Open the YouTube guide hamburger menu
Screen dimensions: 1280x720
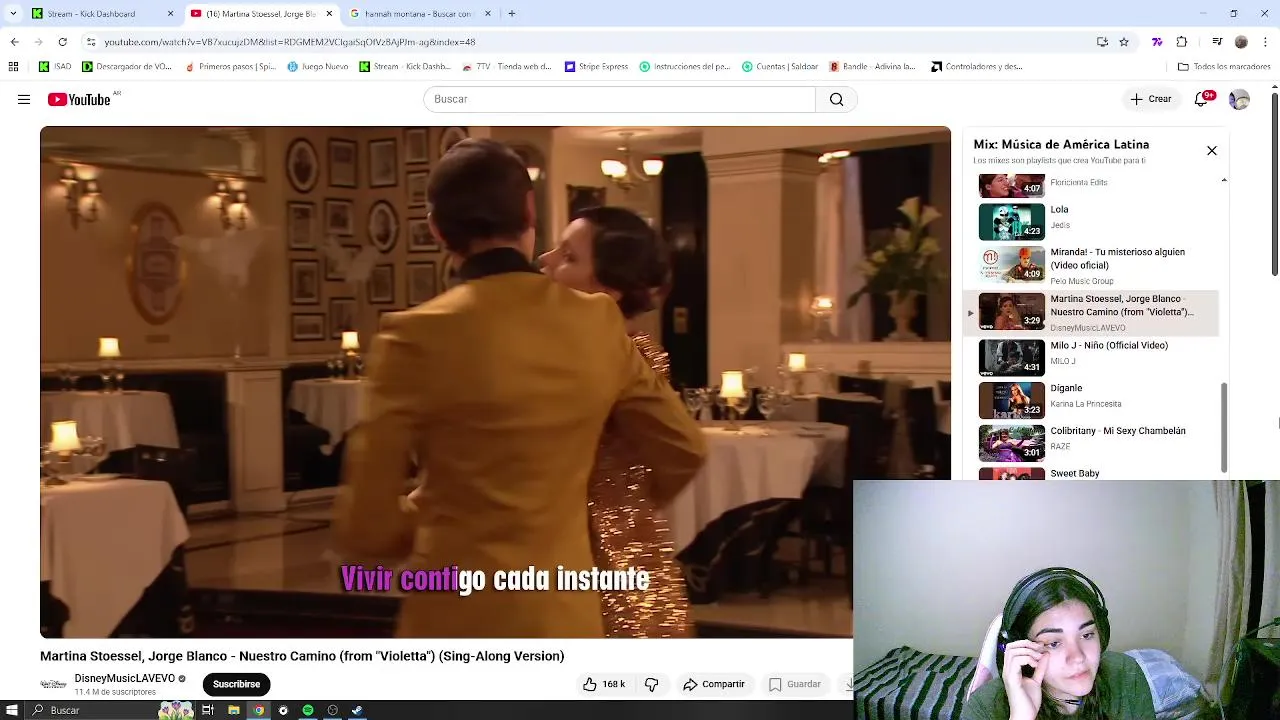(x=24, y=99)
